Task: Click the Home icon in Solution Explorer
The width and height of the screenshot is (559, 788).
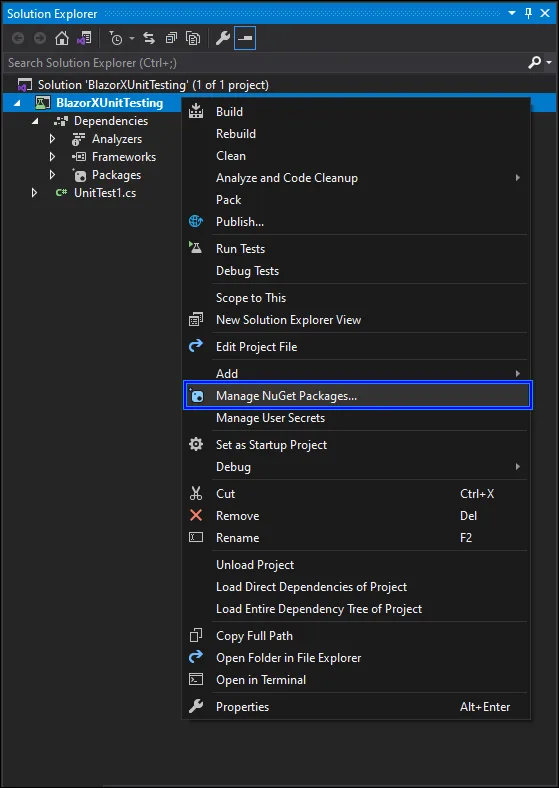Action: click(x=62, y=38)
